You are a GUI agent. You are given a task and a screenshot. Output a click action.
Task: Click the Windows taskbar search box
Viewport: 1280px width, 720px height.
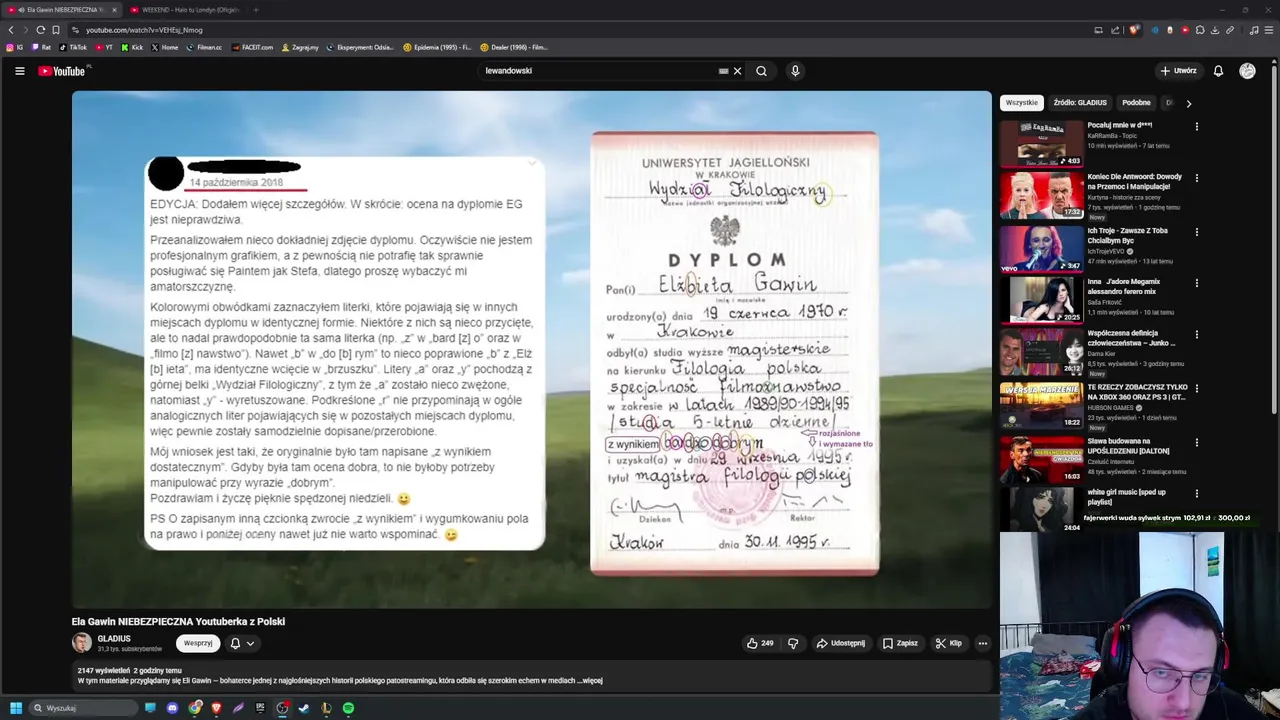pyautogui.click(x=83, y=708)
